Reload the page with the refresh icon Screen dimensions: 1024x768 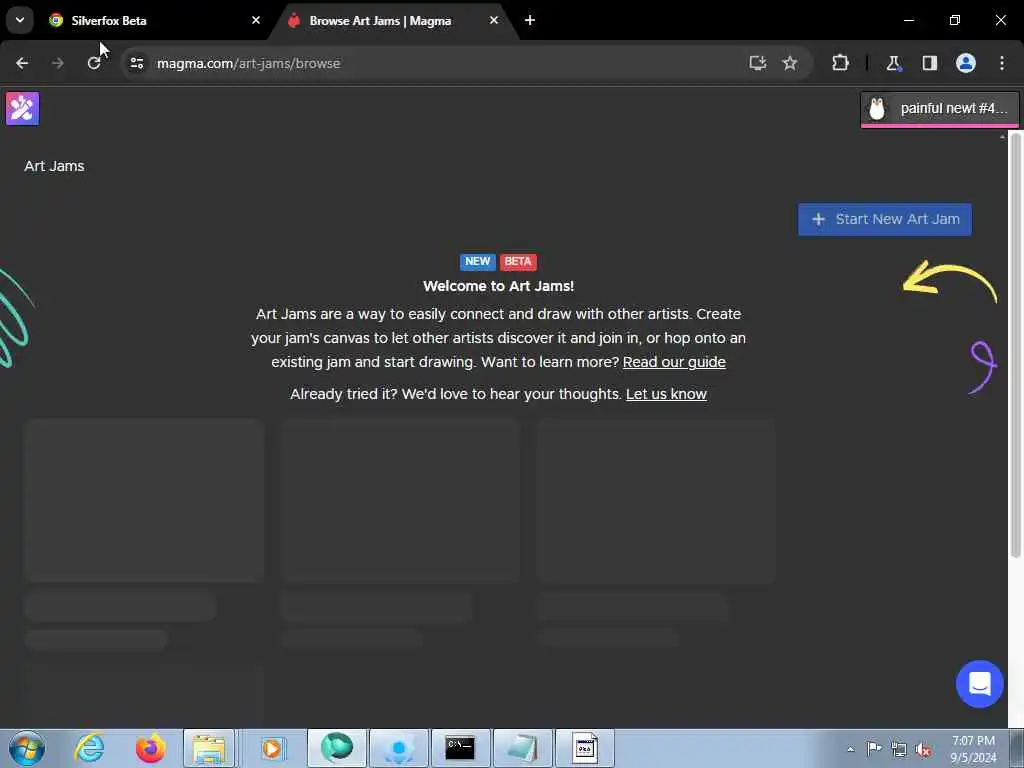94,63
